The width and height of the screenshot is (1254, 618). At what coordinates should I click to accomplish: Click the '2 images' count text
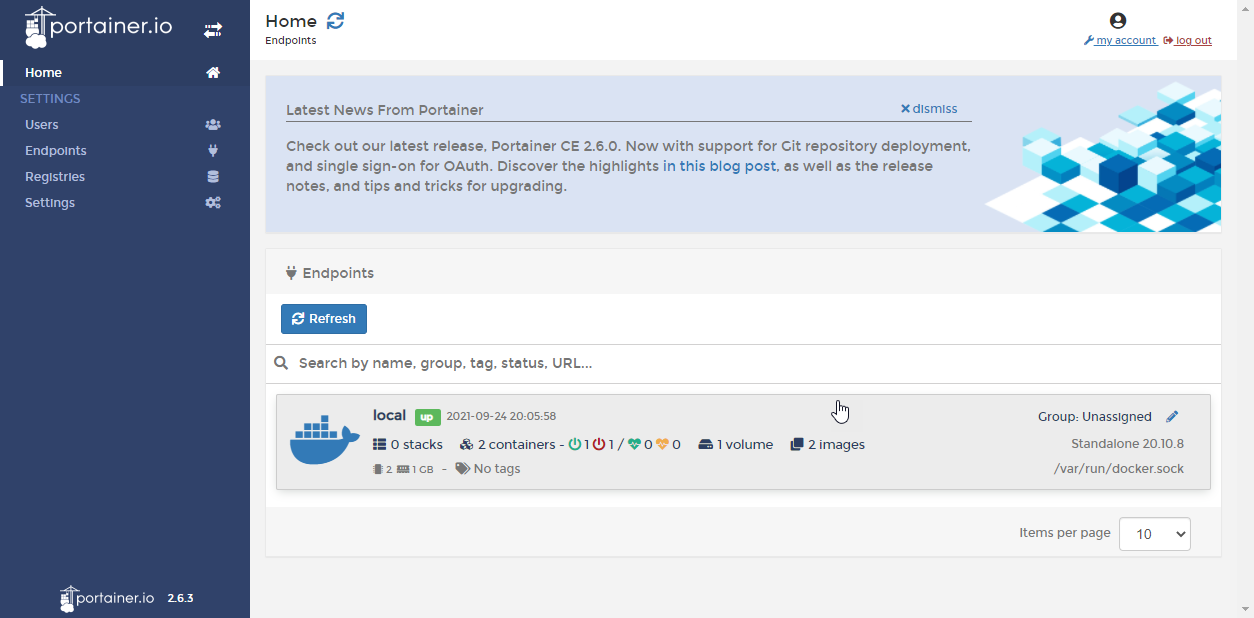(x=837, y=444)
